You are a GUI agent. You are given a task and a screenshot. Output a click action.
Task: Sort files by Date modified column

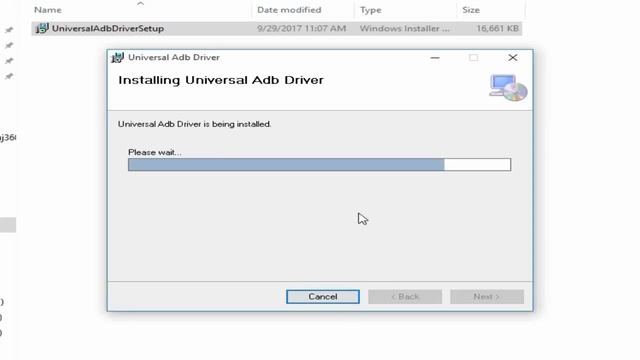click(289, 10)
